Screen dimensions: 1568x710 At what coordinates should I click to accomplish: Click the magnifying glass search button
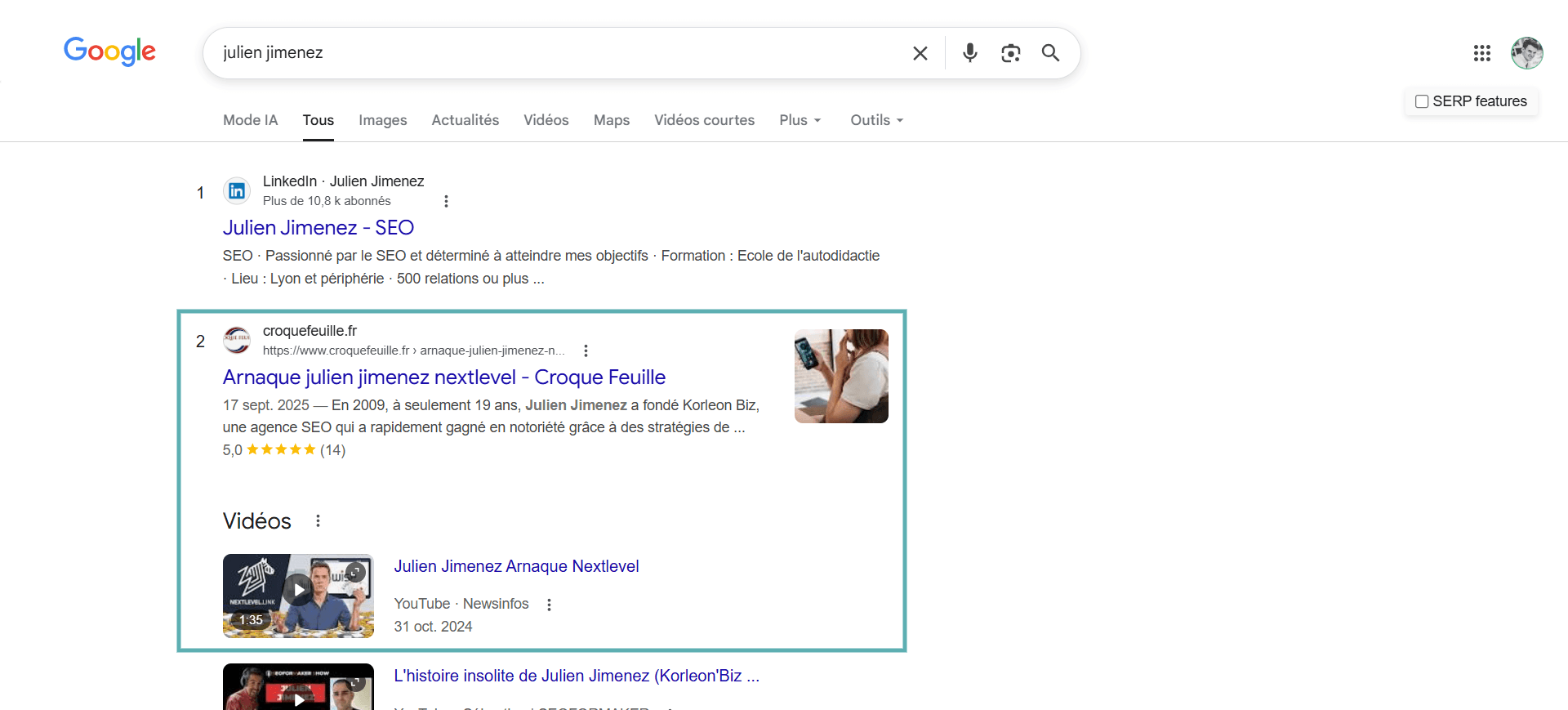point(1050,53)
